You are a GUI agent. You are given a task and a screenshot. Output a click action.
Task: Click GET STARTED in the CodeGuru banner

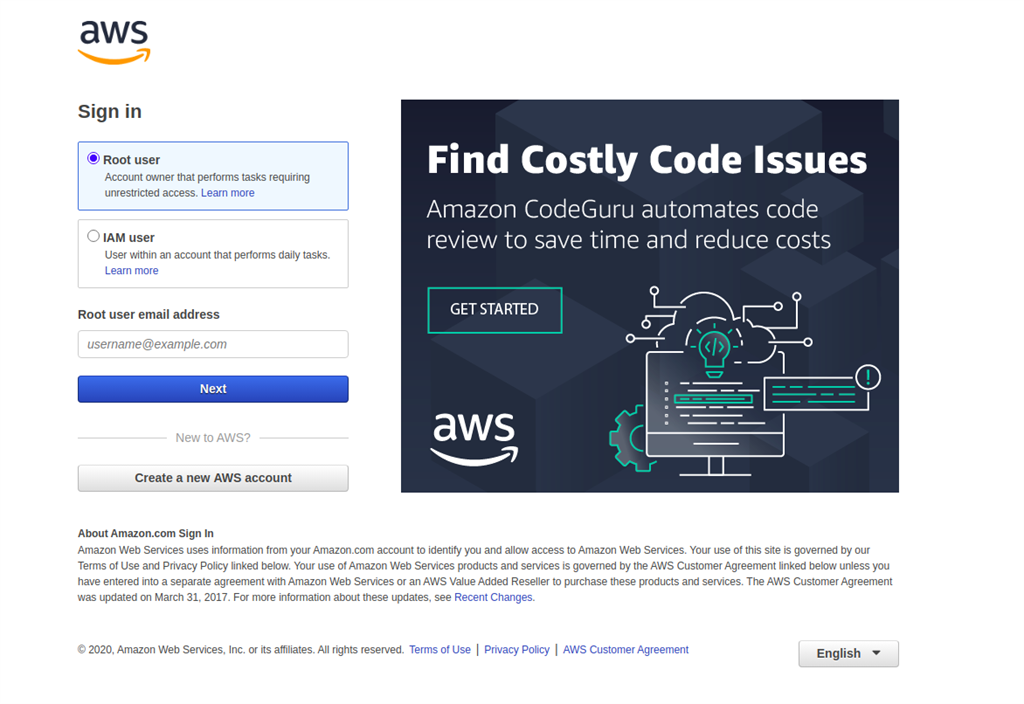495,310
